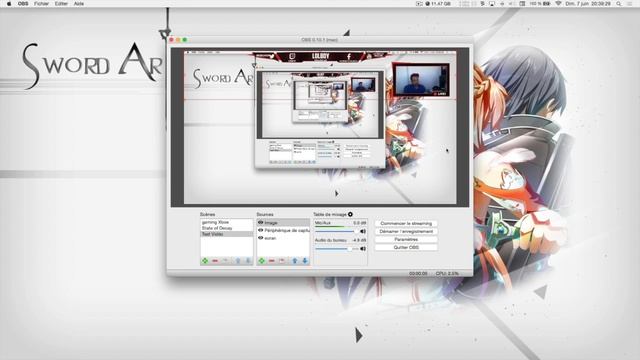Viewport: 640px width, 360px height.
Task: Remove selected scene with red minus
Action: point(215,261)
